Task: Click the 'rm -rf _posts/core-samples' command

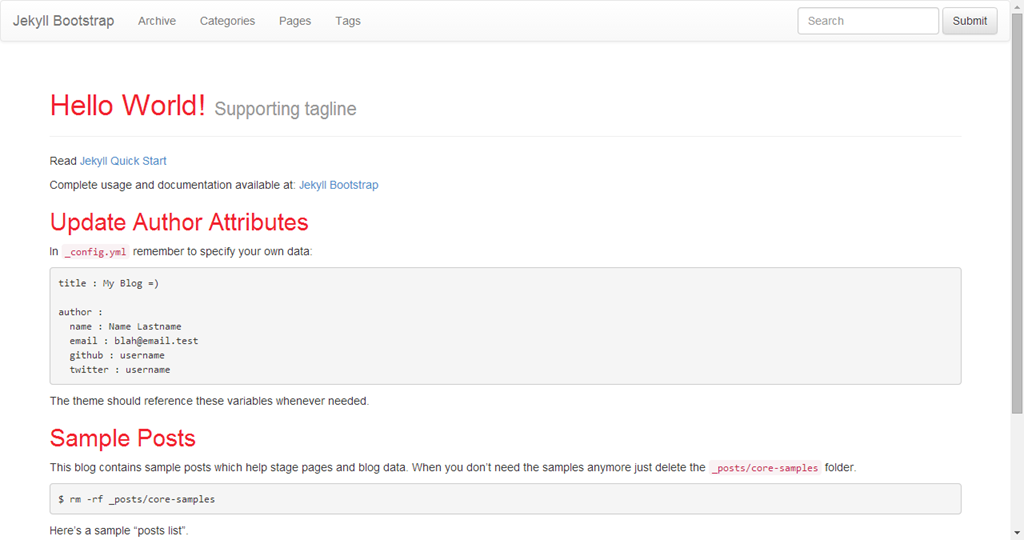Action: click(x=142, y=500)
